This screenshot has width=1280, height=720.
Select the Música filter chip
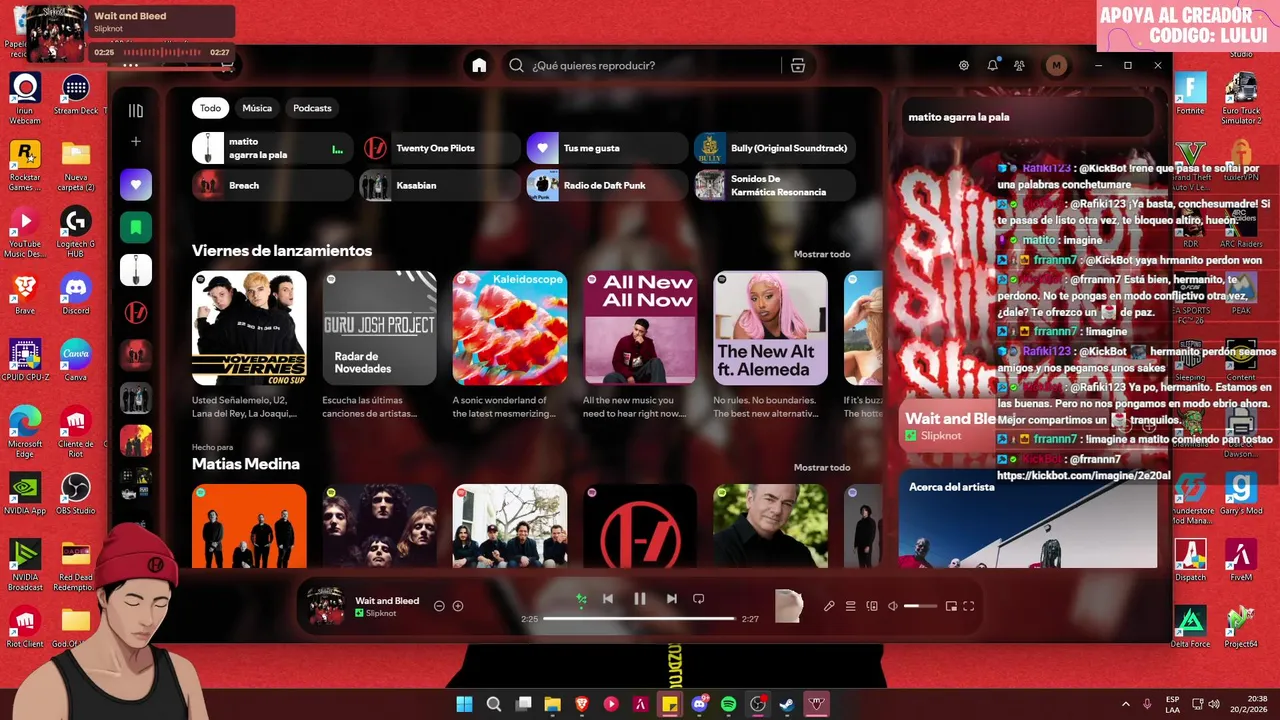click(x=257, y=108)
